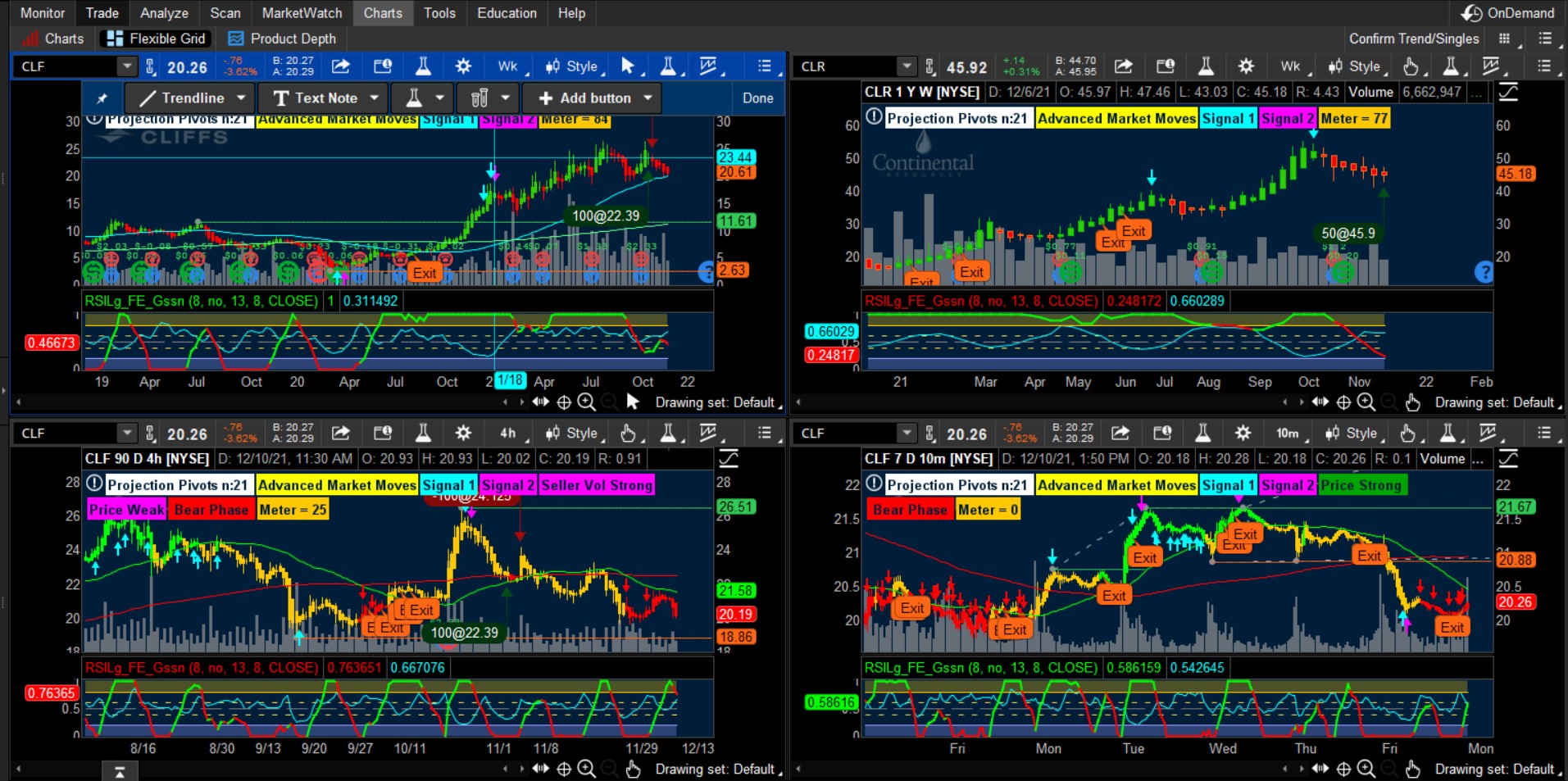Select the Charts sub-tab
This screenshot has width=1568, height=781.
[53, 39]
